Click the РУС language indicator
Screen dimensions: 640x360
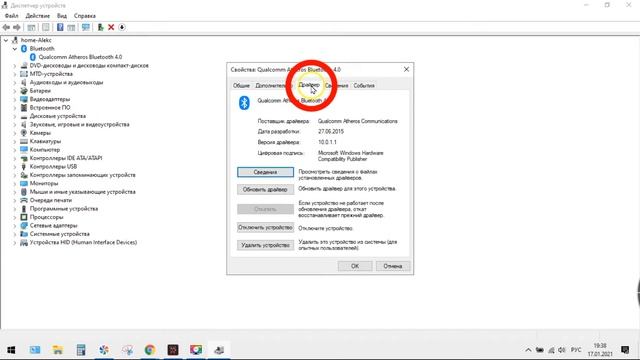point(576,350)
